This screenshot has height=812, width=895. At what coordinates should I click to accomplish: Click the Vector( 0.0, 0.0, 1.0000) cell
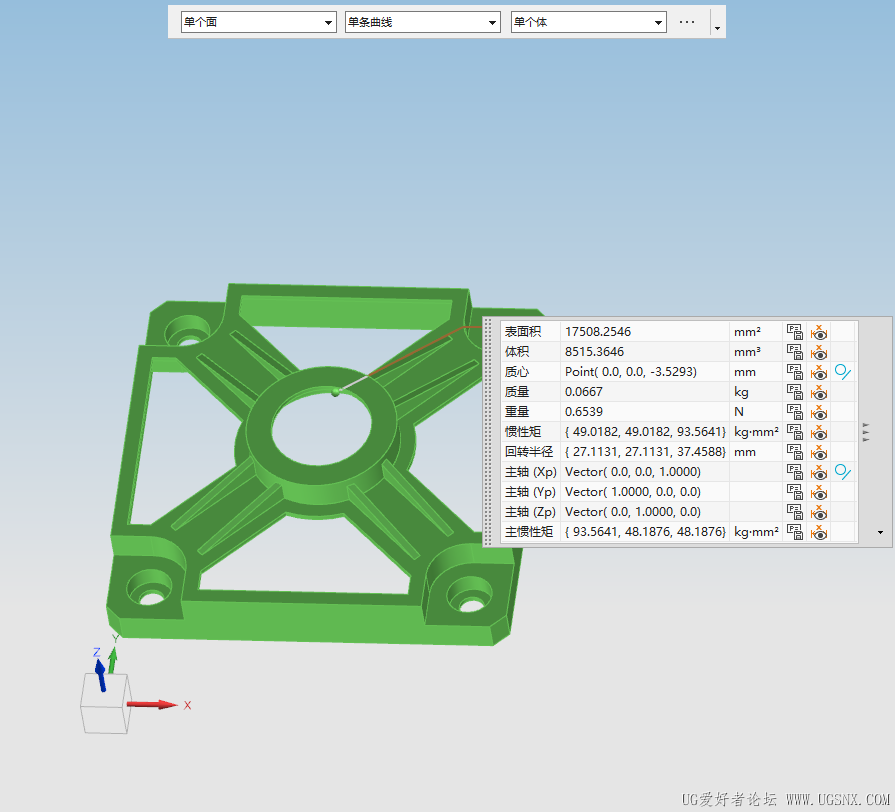click(645, 471)
